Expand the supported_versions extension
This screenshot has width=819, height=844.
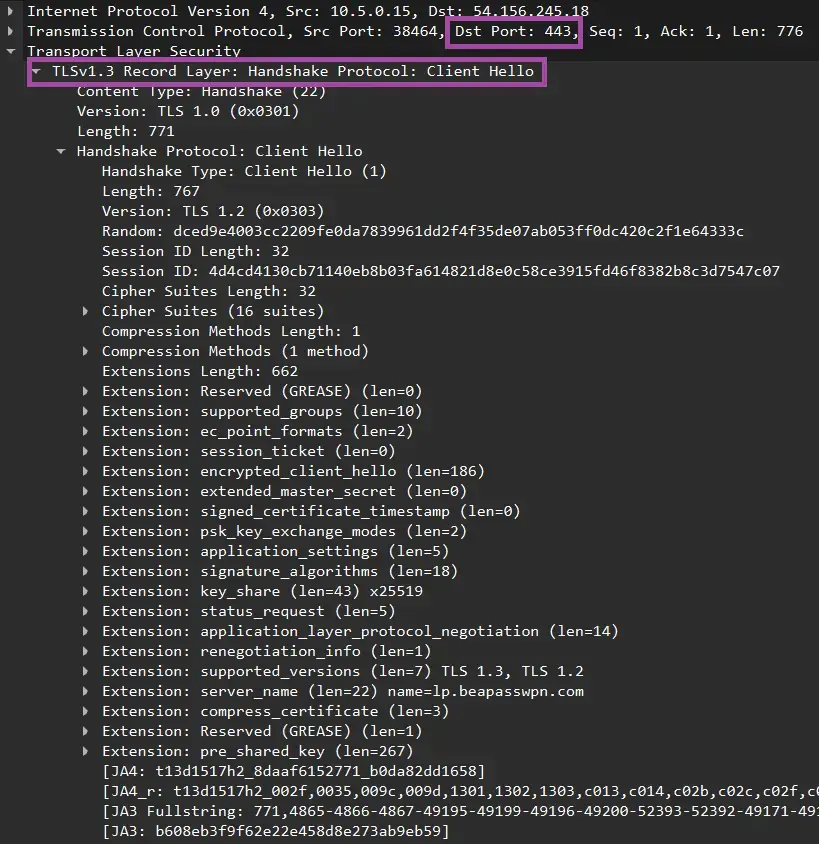[x=85, y=671]
